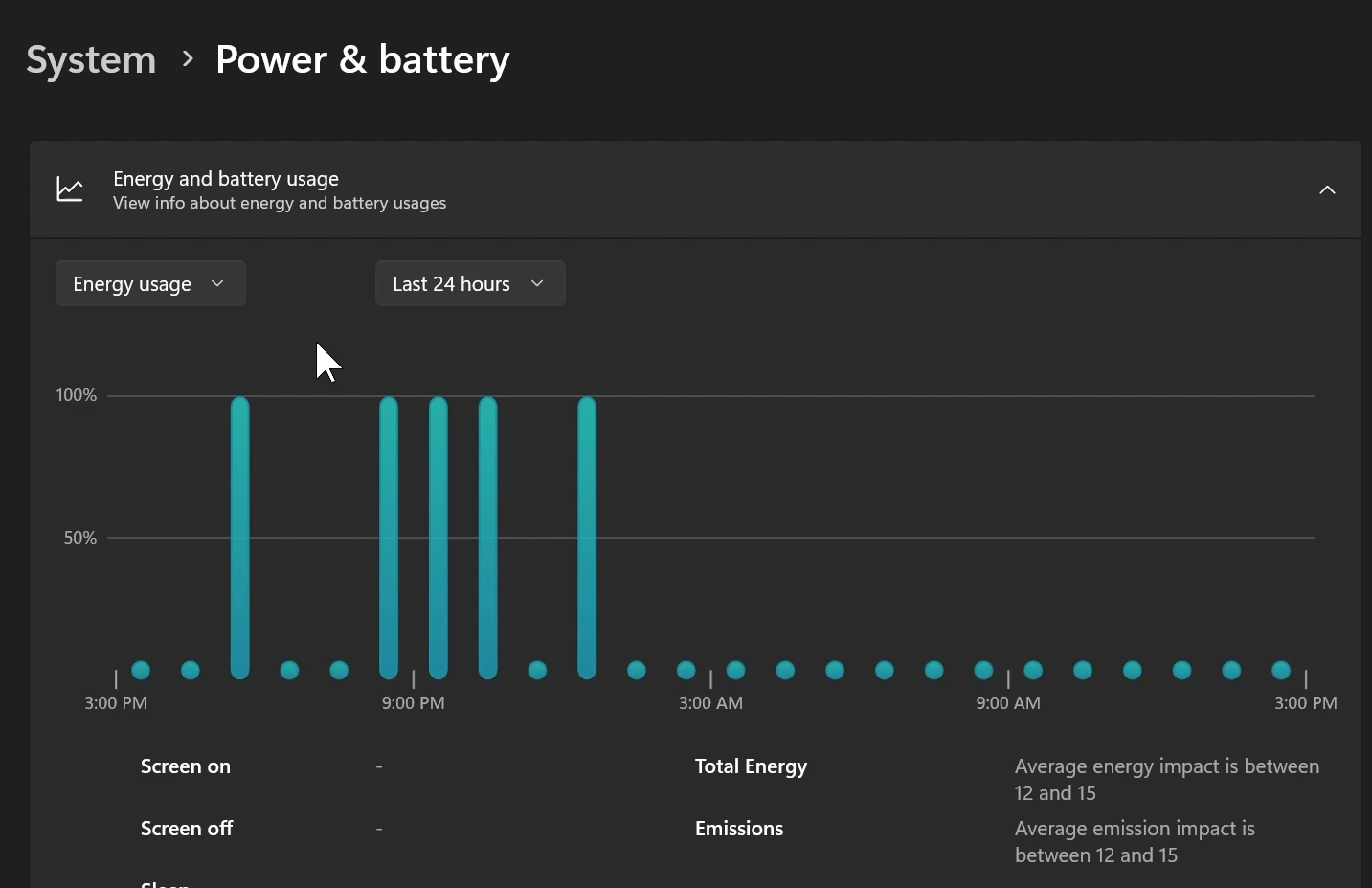
Task: Click the Total Energy label
Action: (x=751, y=766)
